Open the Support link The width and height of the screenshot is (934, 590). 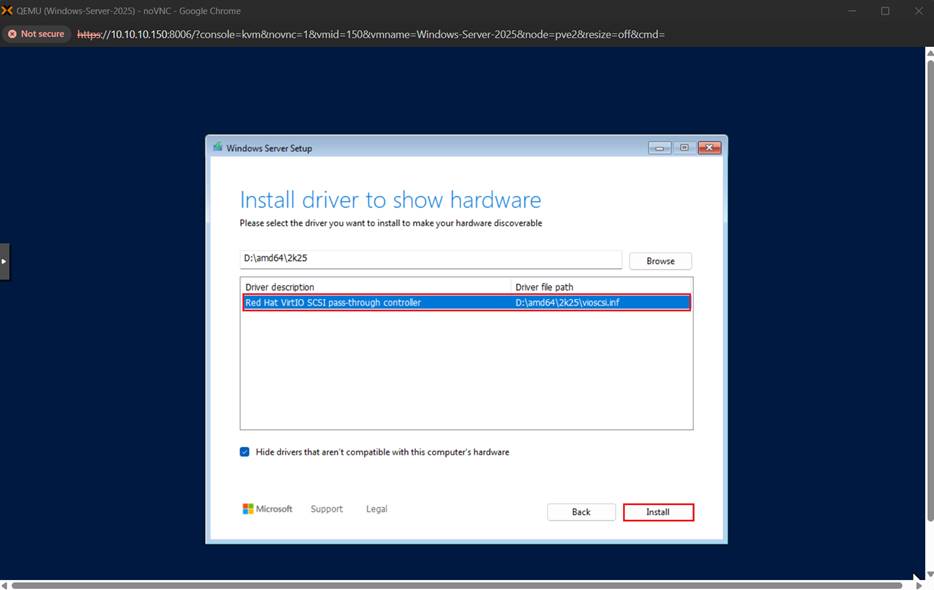click(326, 509)
